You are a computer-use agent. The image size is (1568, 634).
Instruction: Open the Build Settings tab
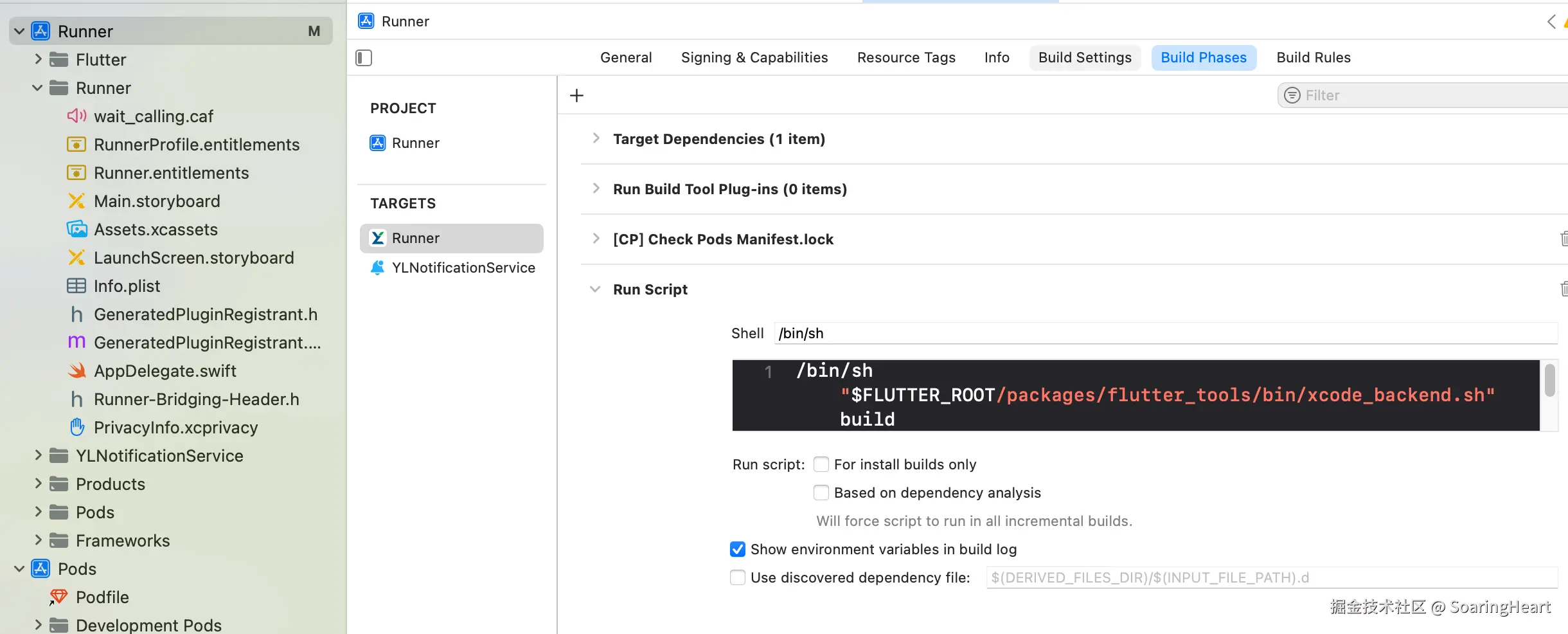click(x=1085, y=58)
